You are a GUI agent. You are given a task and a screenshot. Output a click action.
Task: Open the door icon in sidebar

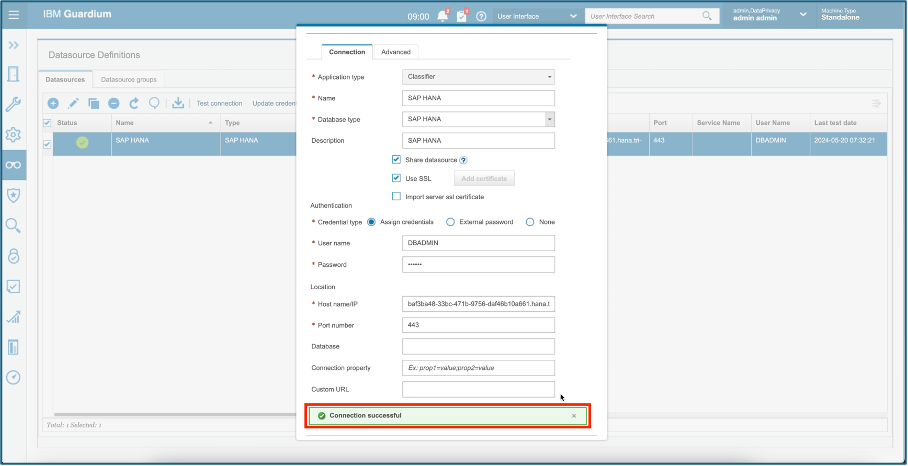pos(13,74)
